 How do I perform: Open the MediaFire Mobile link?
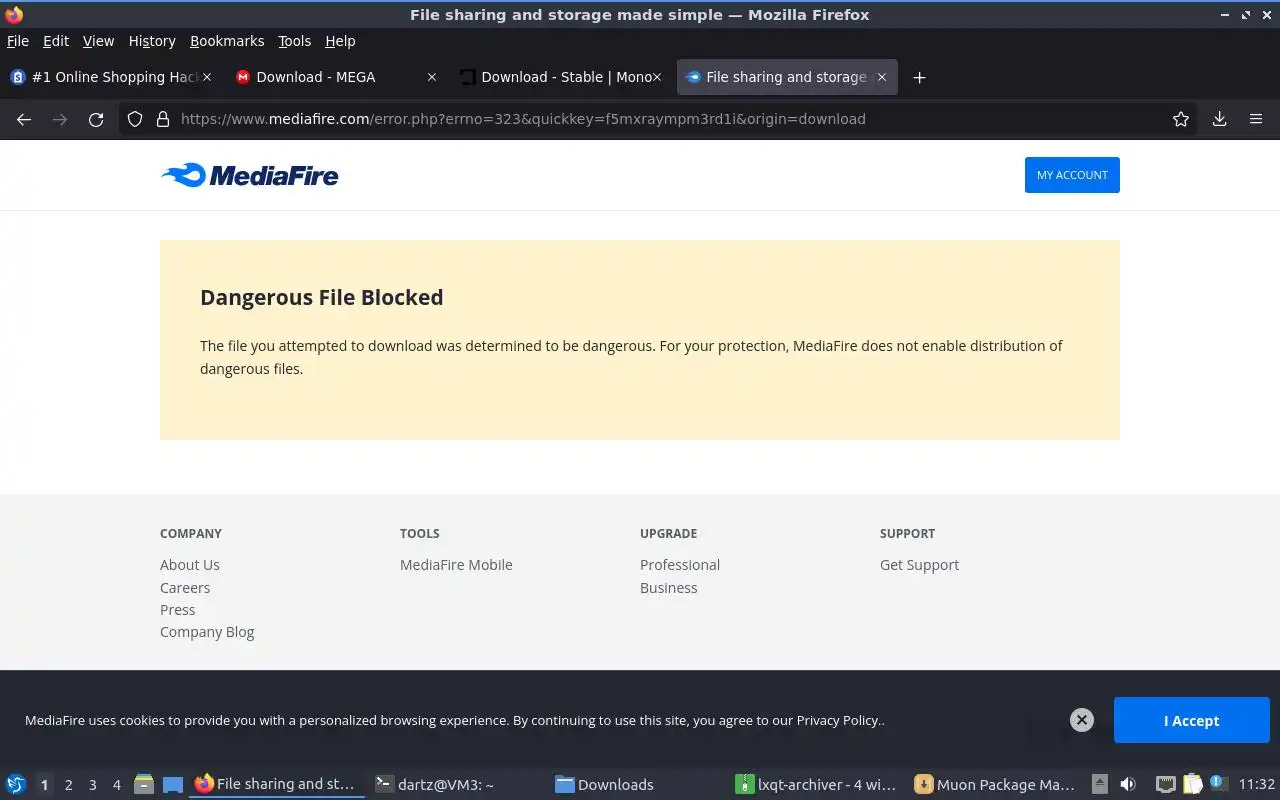[x=456, y=565]
